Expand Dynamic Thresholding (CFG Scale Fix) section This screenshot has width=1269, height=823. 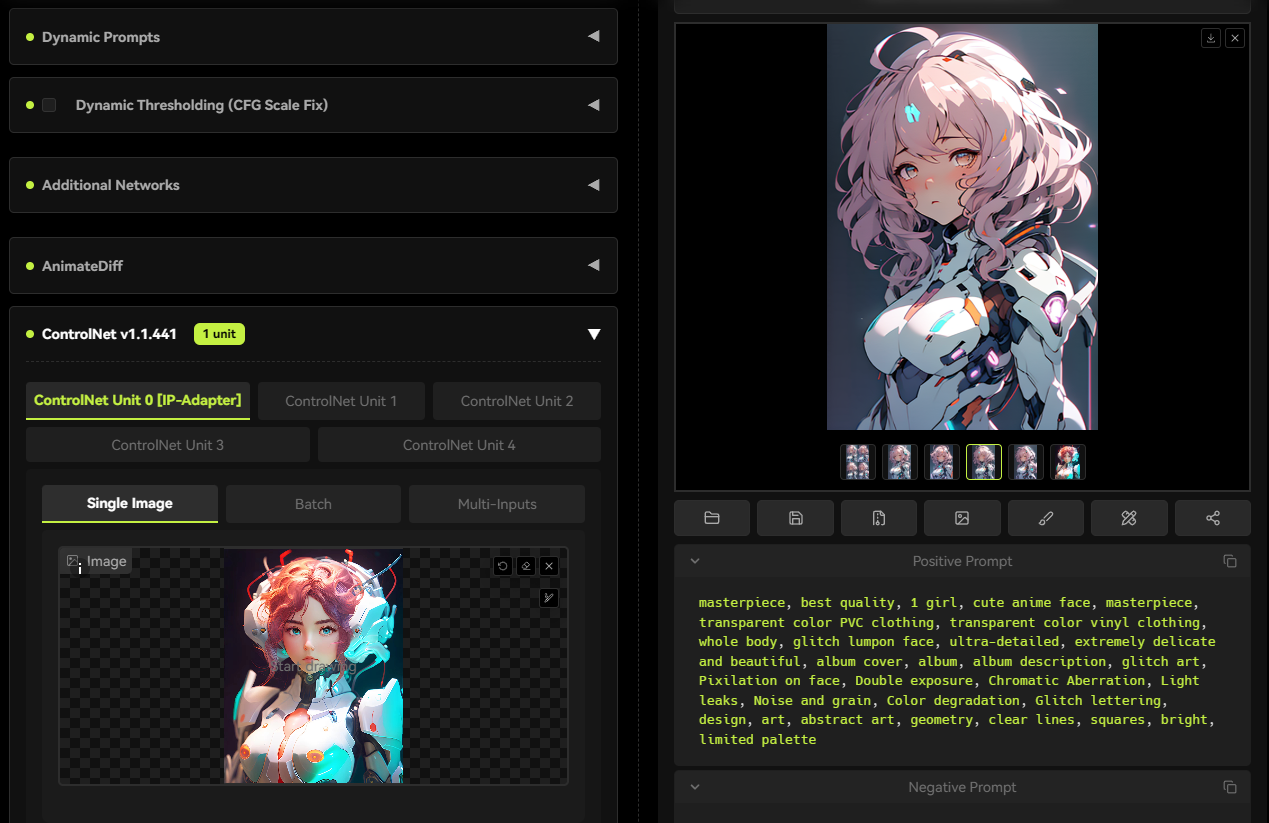(313, 105)
